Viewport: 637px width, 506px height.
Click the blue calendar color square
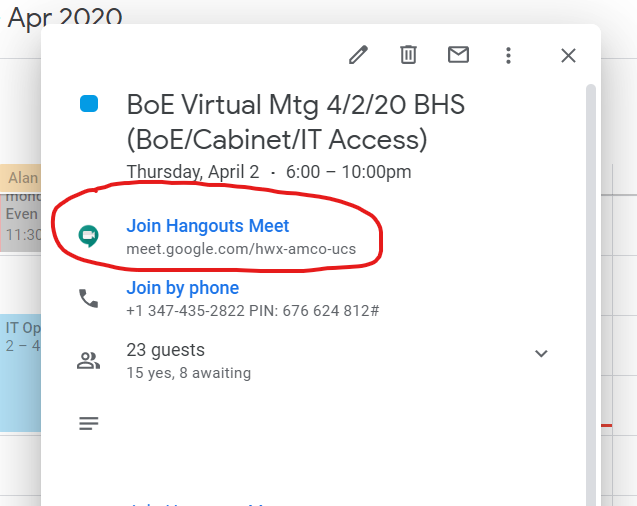pyautogui.click(x=89, y=104)
